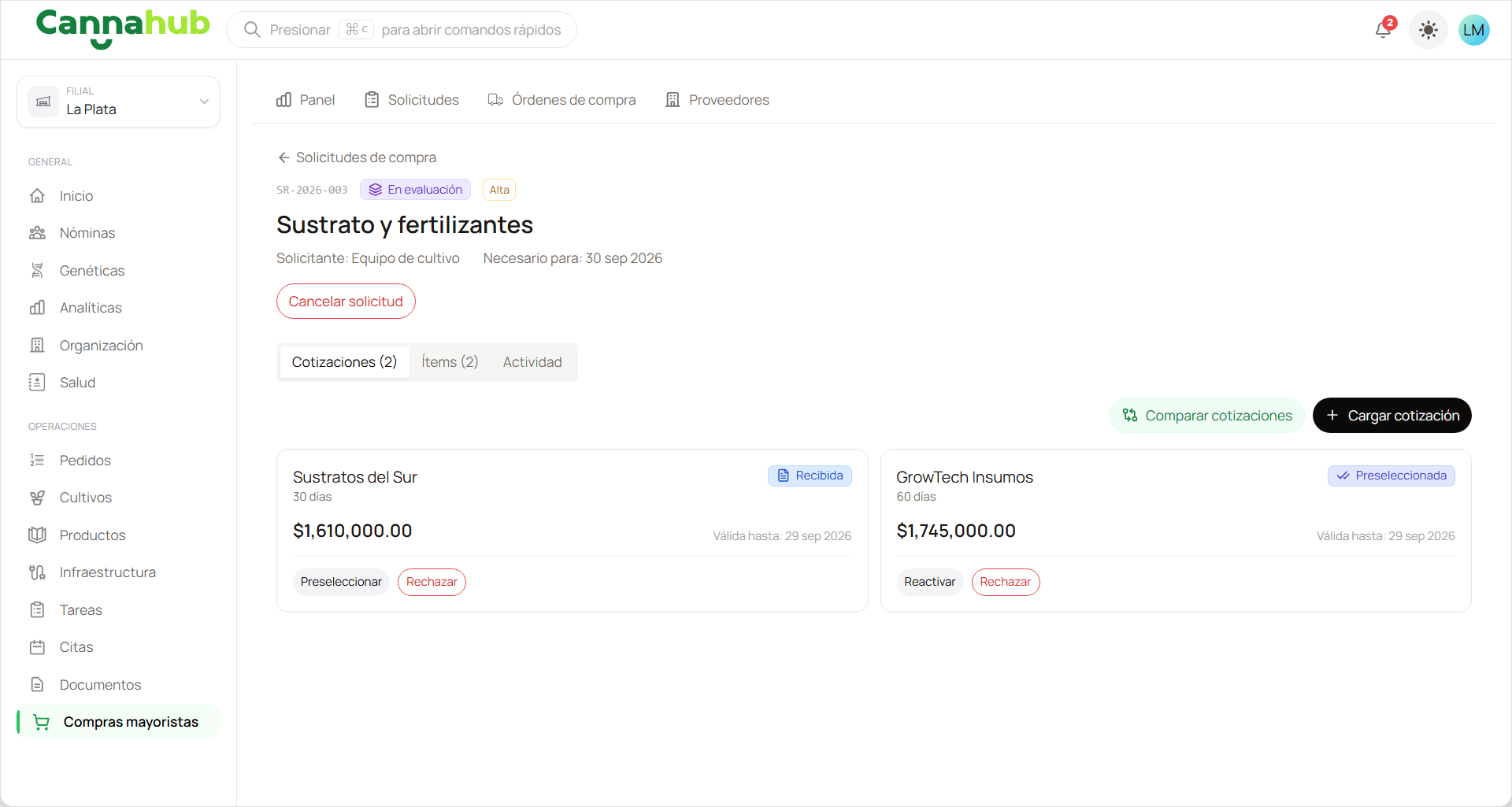Viewport: 1512px width, 807px height.
Task: Click the Pedidos list icon
Action: [37, 461]
